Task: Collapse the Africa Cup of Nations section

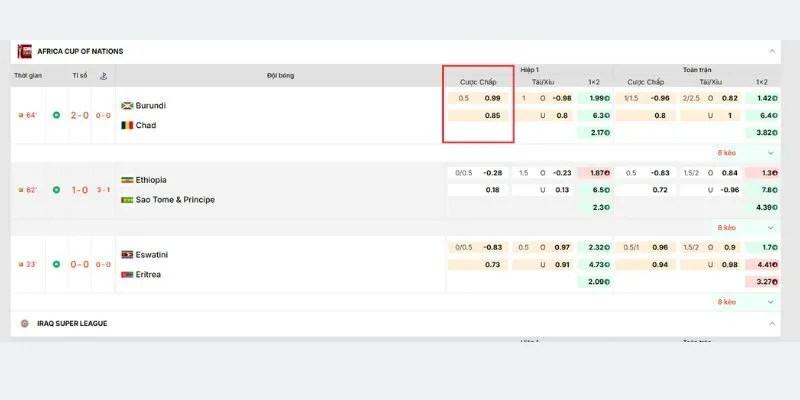Action: tap(771, 51)
